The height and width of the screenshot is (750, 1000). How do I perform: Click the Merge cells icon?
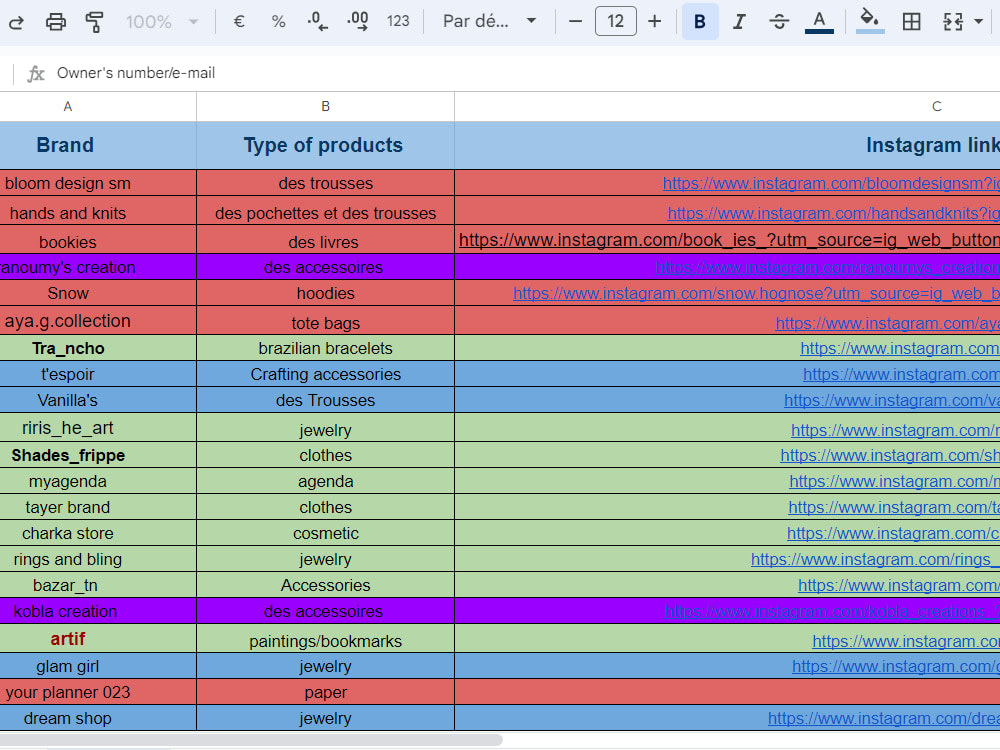[953, 22]
